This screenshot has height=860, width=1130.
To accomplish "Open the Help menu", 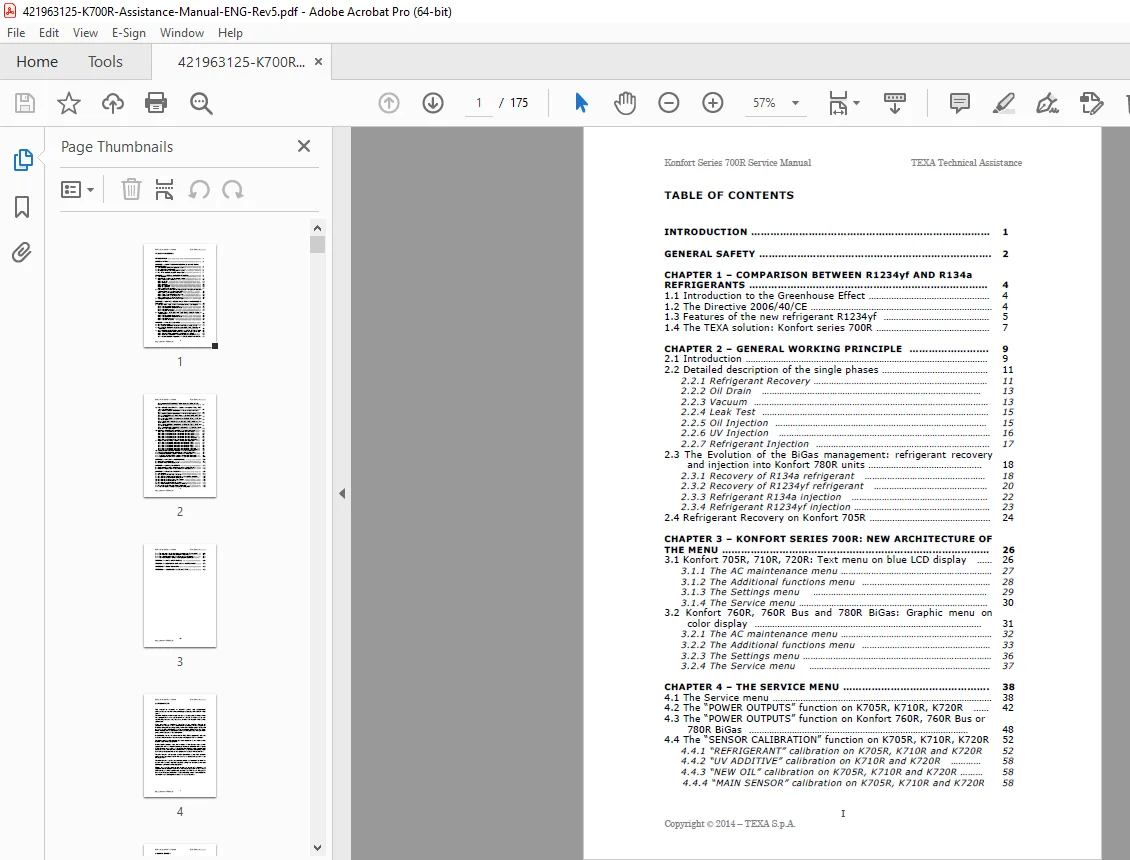I will coord(231,32).
